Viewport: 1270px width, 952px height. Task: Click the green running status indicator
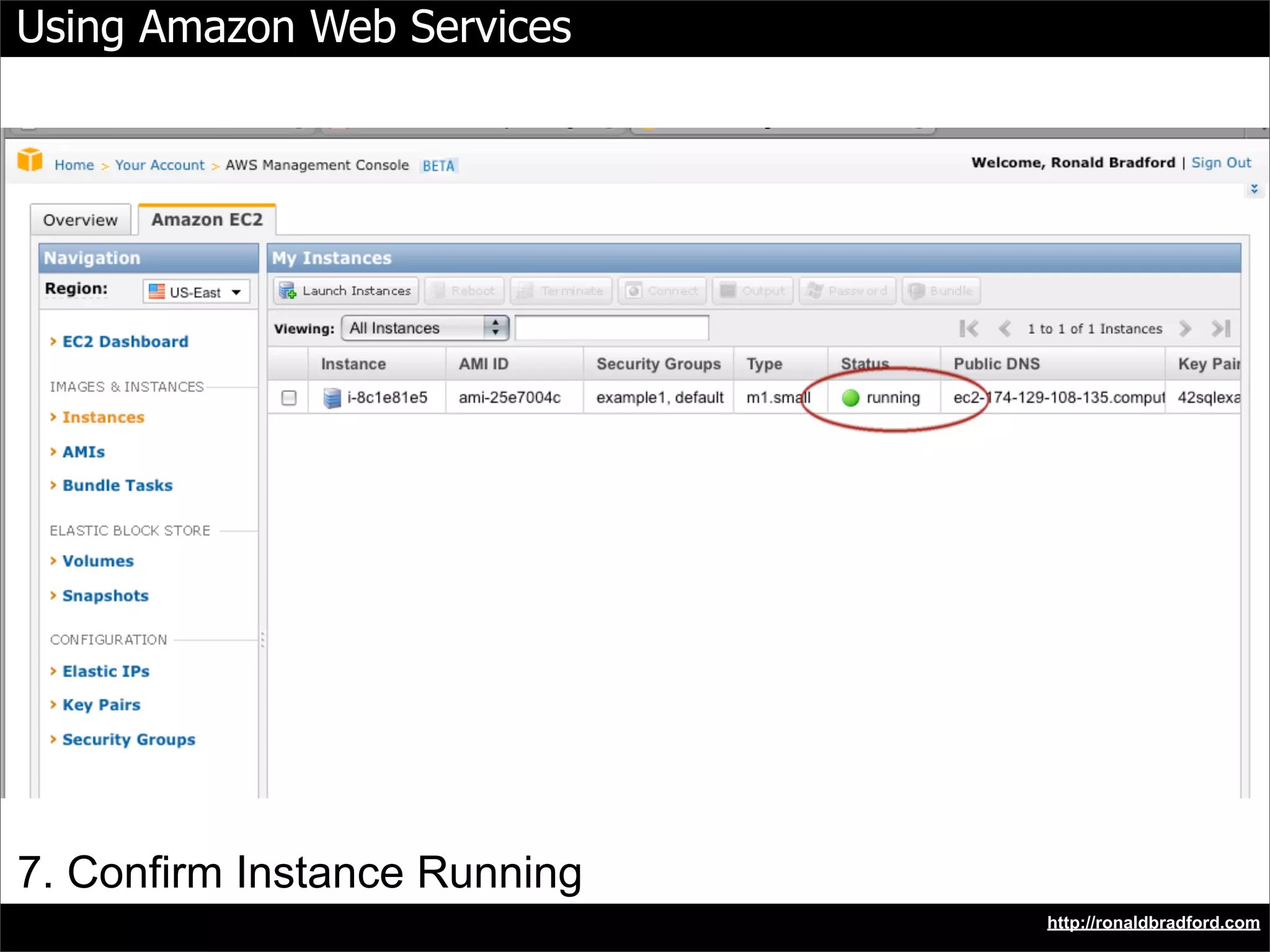pyautogui.click(x=851, y=398)
